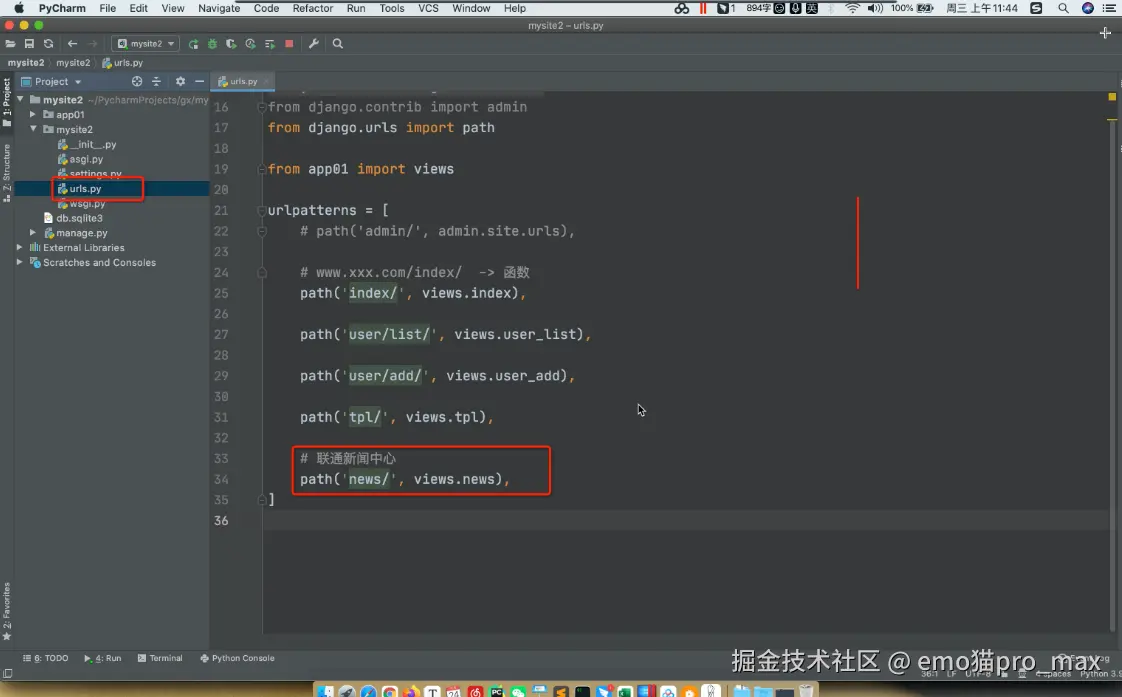Open the VCS menu
The height and width of the screenshot is (697, 1122).
[428, 9]
